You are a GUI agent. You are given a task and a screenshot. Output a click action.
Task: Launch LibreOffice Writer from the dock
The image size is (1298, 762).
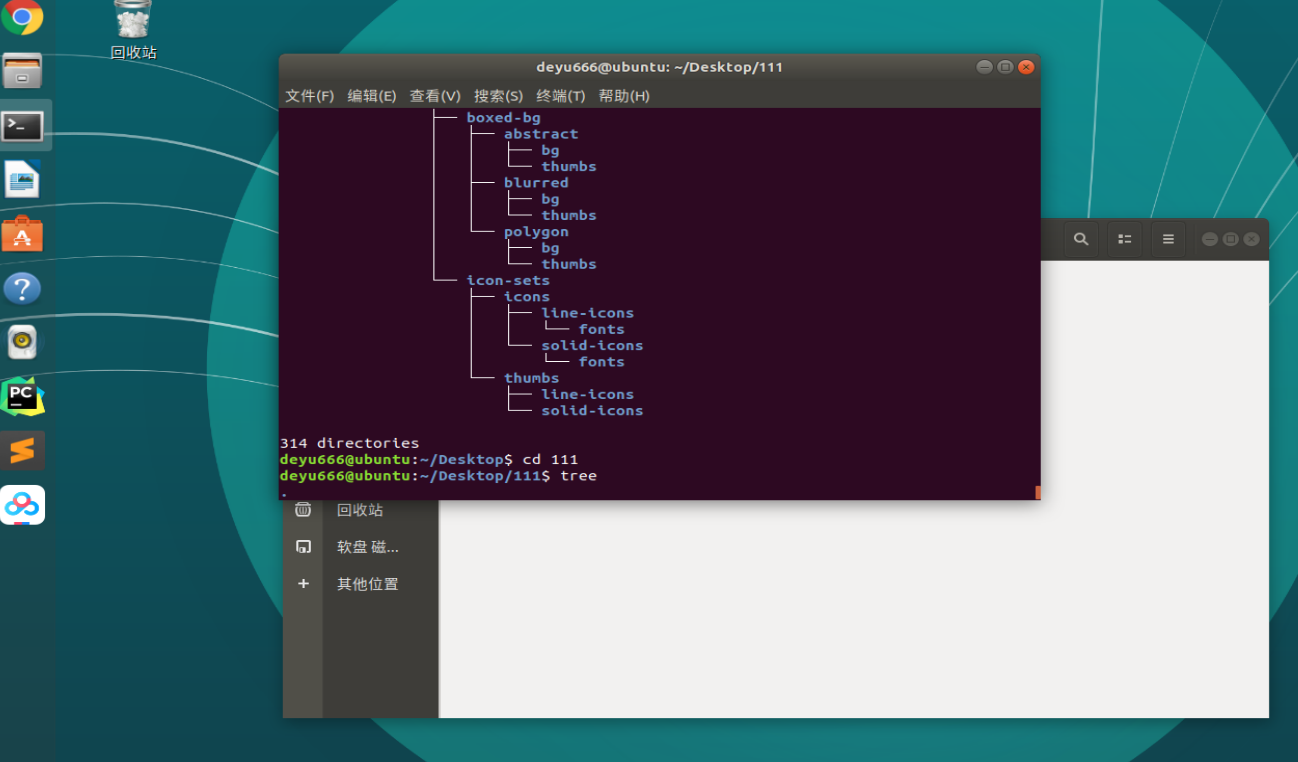pos(22,180)
